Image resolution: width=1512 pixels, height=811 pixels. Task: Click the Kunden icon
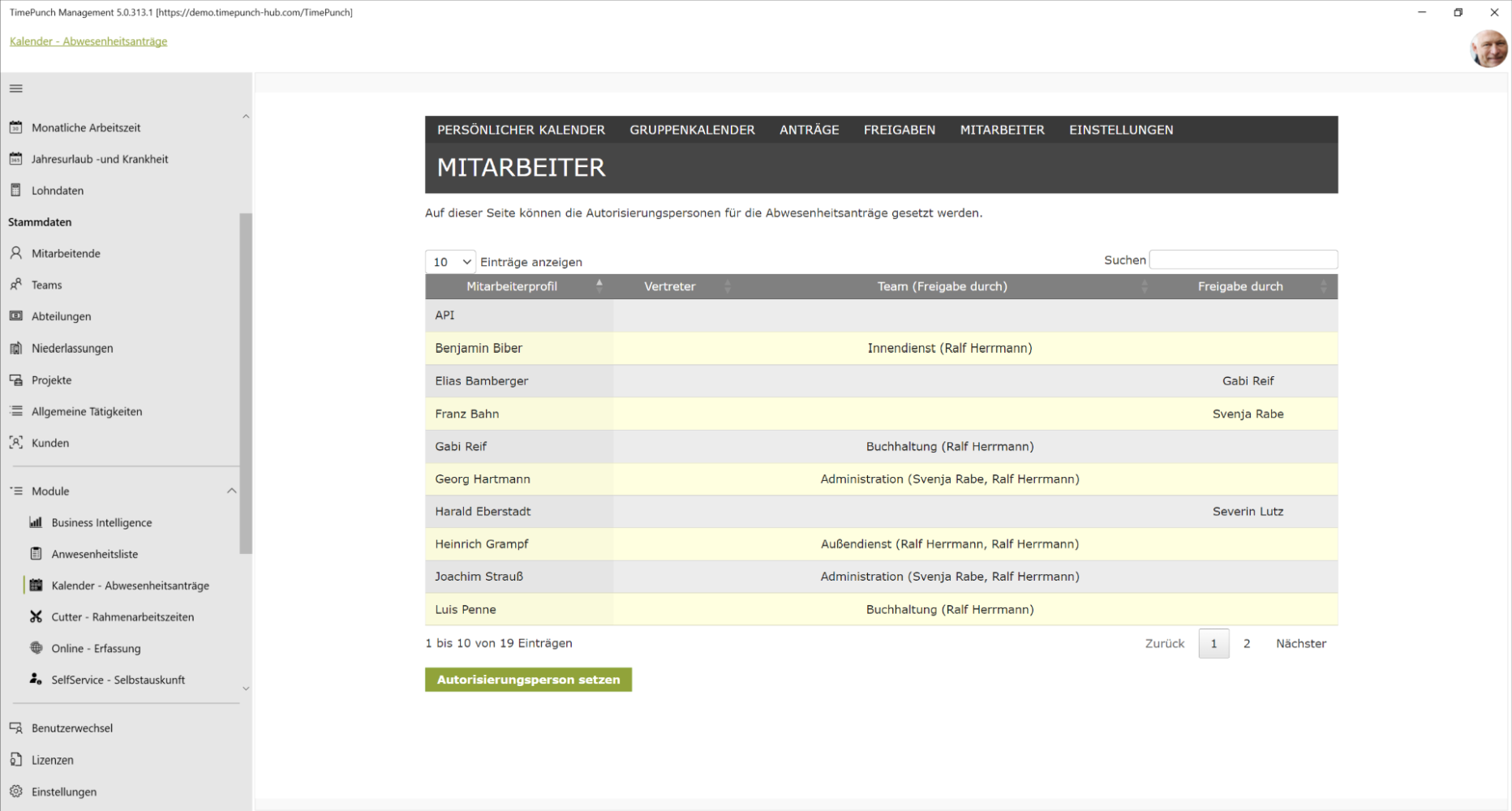[x=15, y=443]
